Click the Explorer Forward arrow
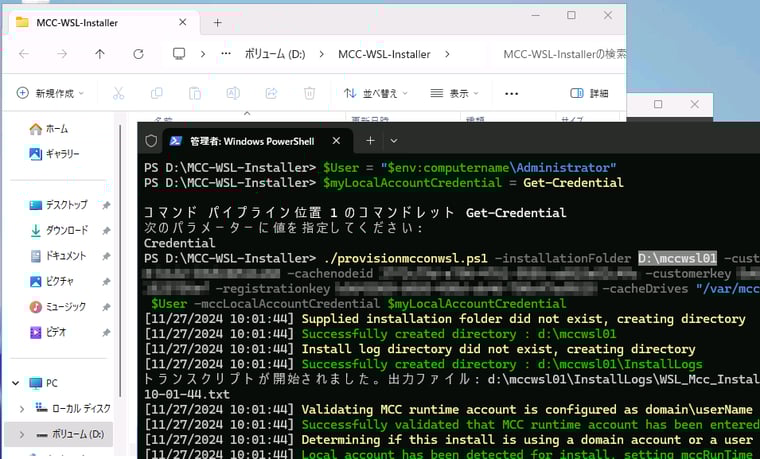This screenshot has width=760, height=459. point(62,54)
